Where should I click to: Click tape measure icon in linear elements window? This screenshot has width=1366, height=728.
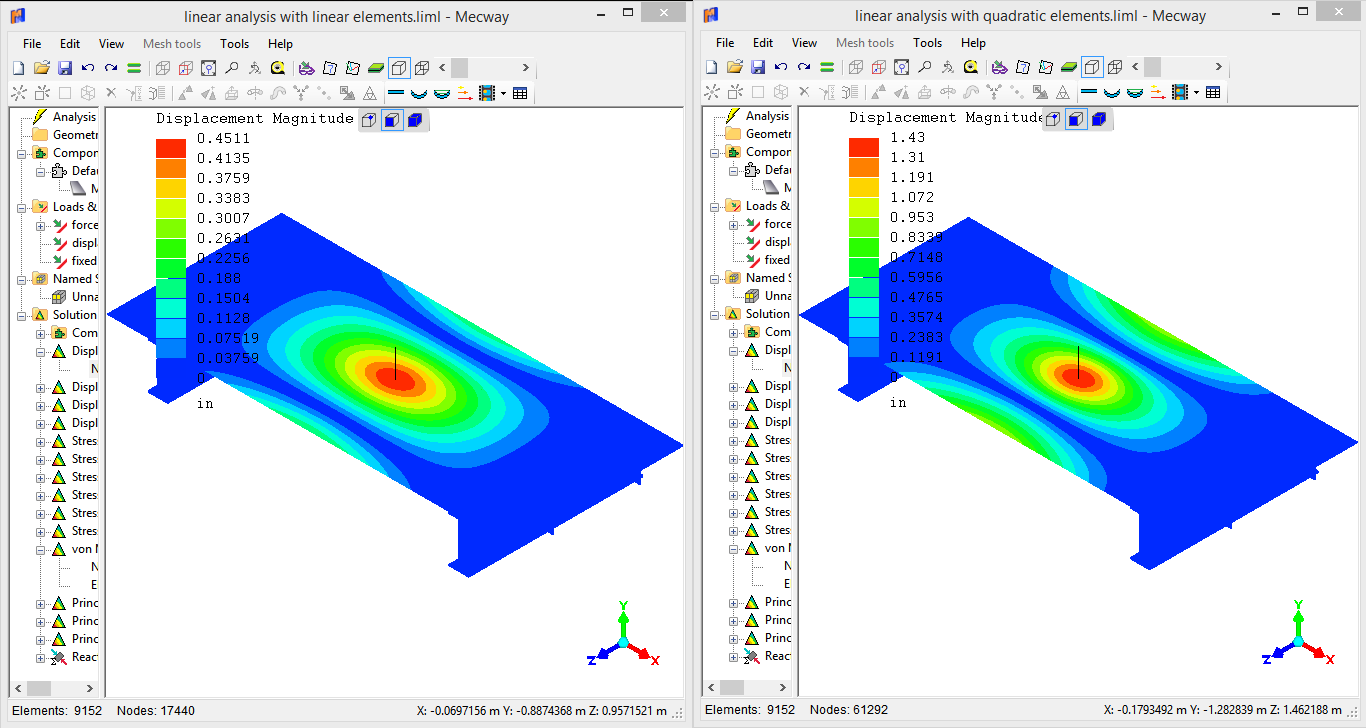278,68
